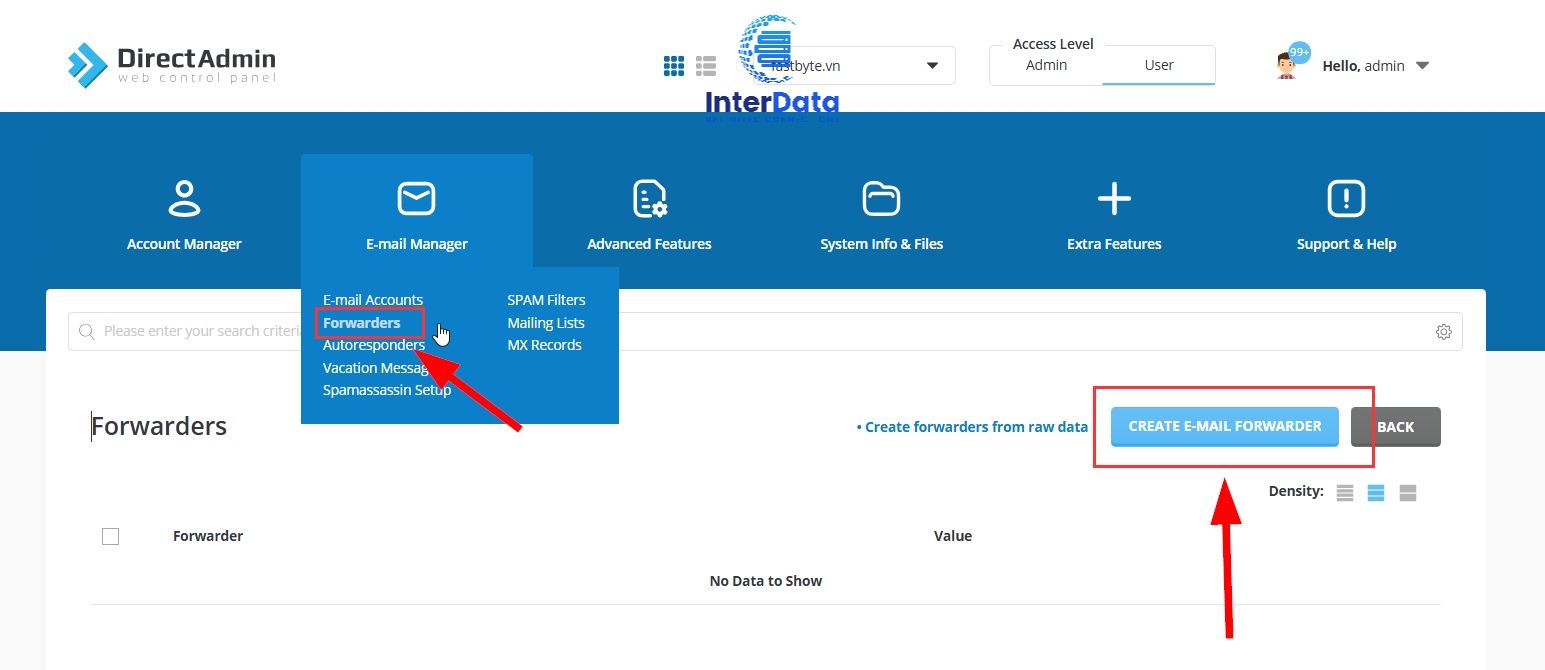Sort by the Value column header
The image size is (1545, 670).
click(x=953, y=536)
